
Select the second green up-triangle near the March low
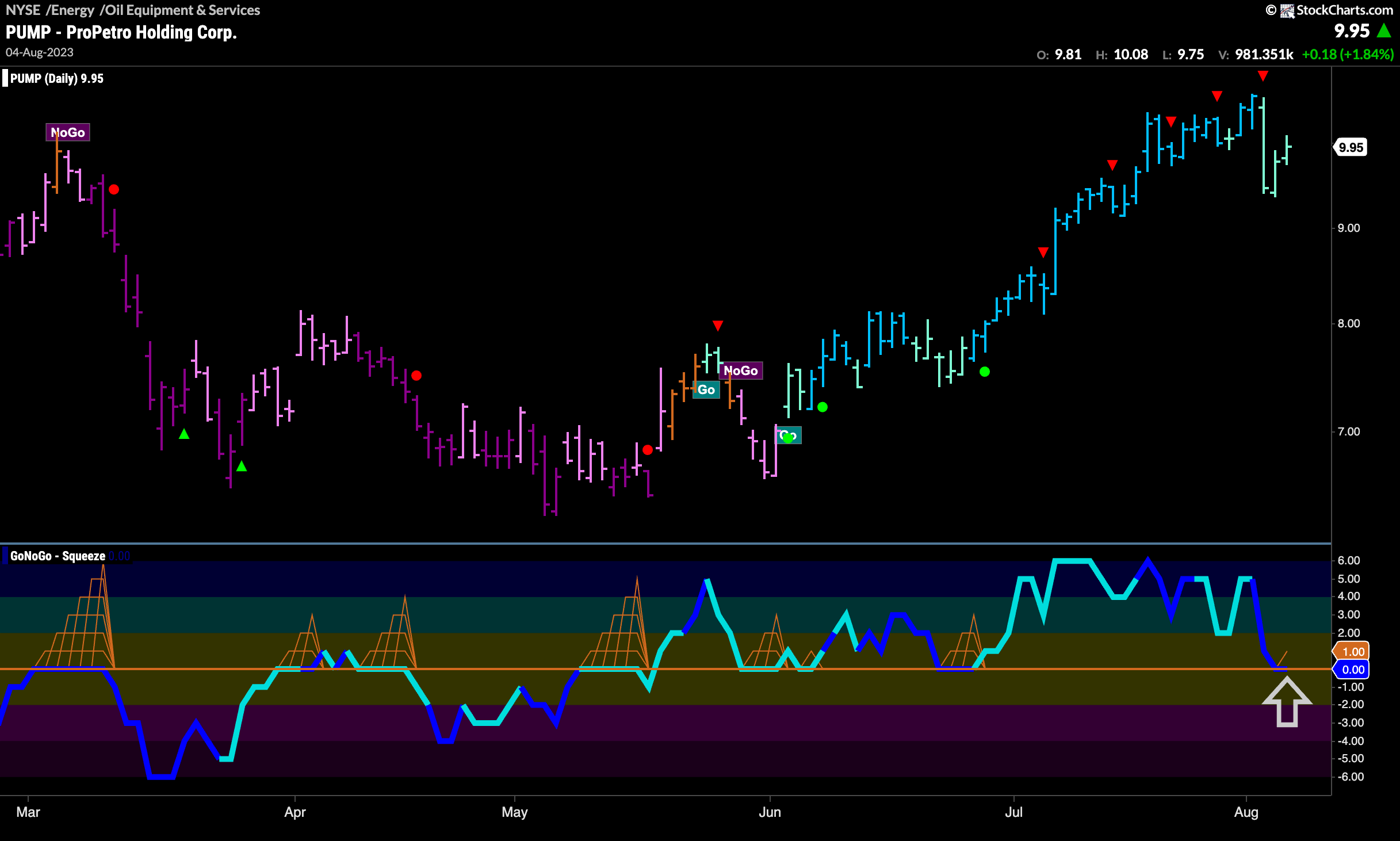242,466
